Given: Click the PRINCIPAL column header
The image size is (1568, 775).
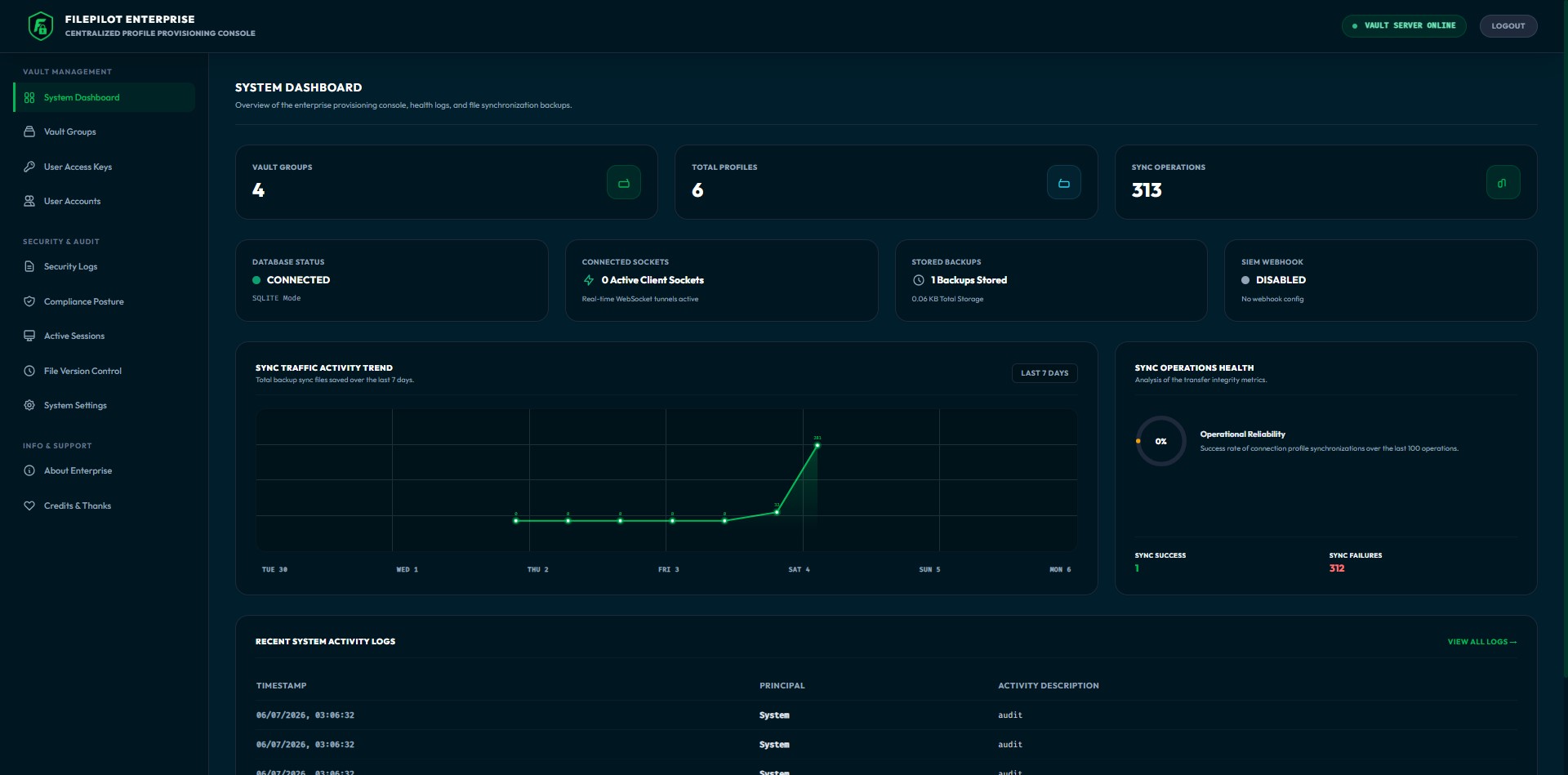Looking at the screenshot, I should (782, 686).
